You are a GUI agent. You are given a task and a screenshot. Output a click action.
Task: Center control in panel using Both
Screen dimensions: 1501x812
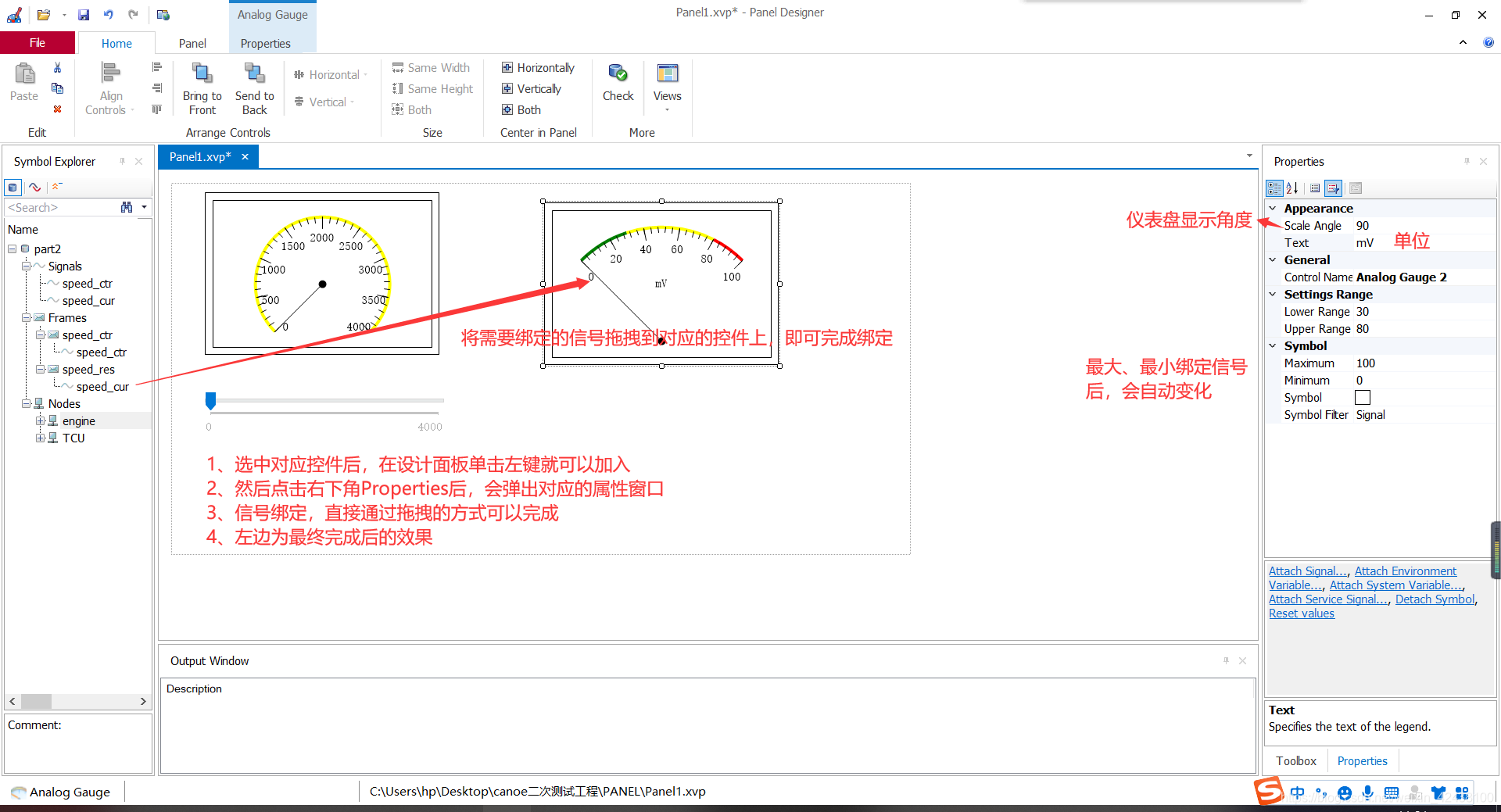coord(521,110)
